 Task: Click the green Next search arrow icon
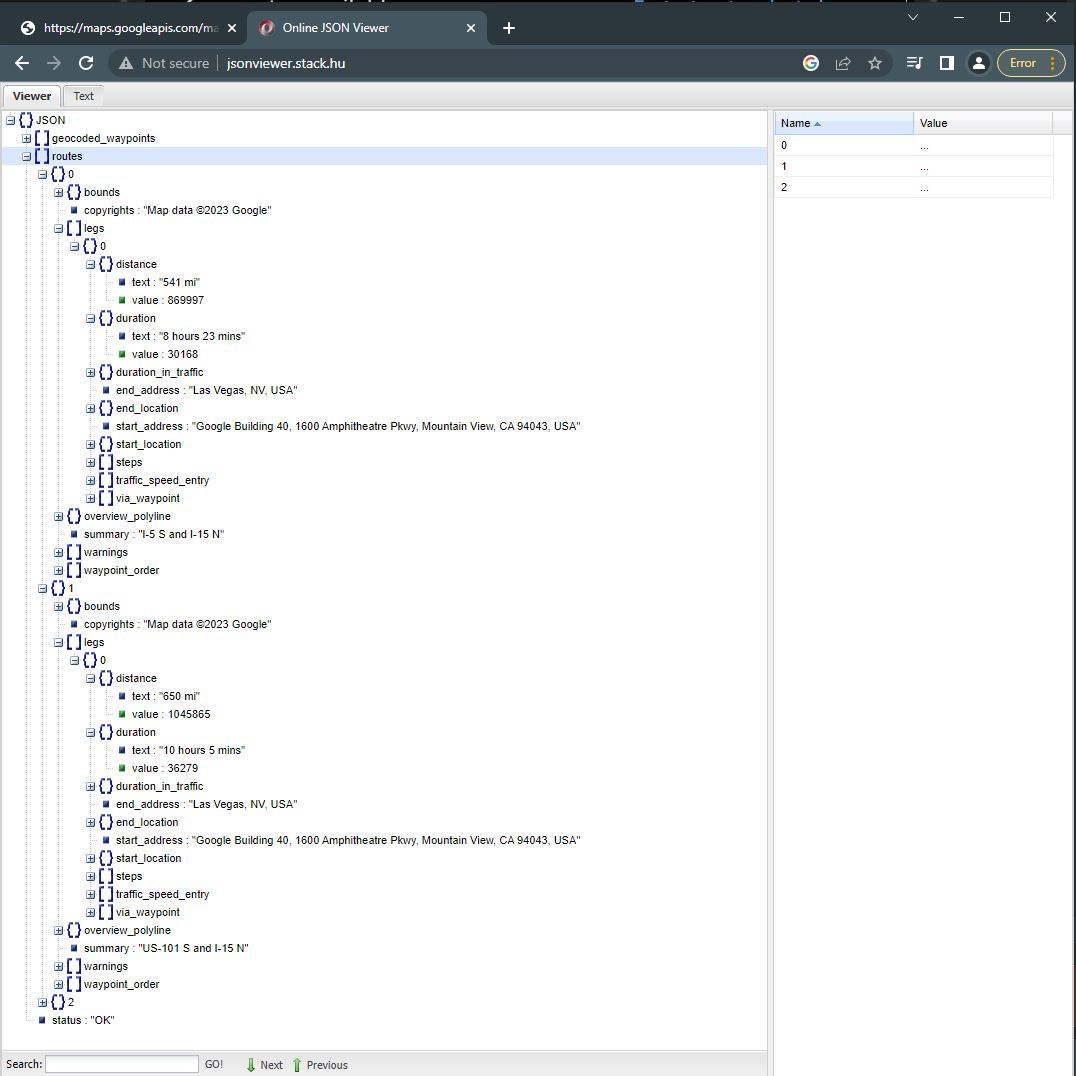[x=251, y=1064]
